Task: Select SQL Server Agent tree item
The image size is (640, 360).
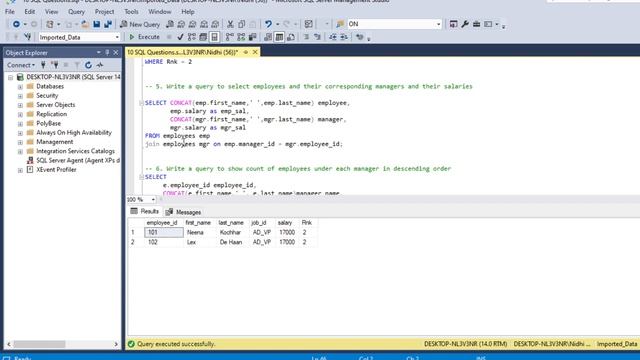Action: (78, 160)
